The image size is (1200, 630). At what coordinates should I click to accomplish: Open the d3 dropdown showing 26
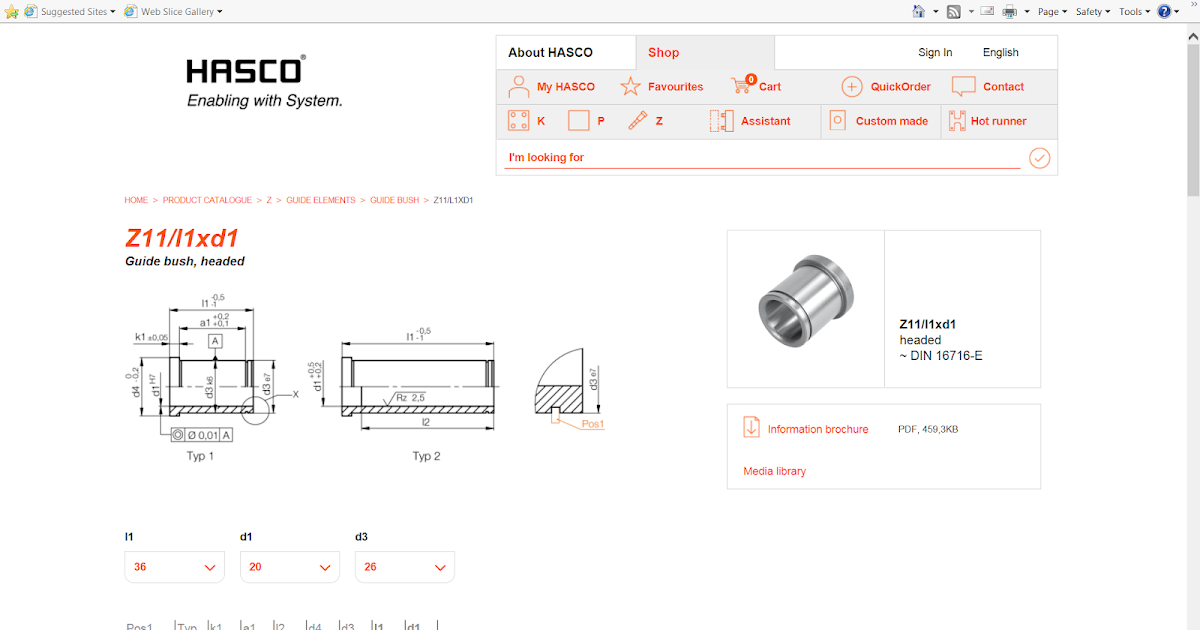pos(404,566)
